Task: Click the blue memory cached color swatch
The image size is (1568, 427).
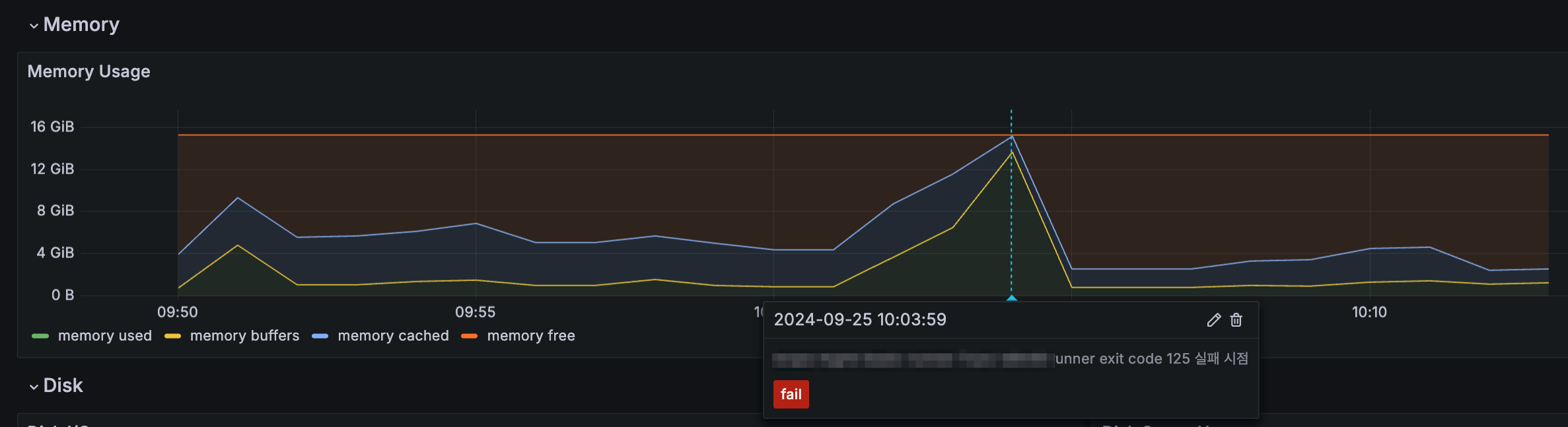Action: click(x=320, y=337)
